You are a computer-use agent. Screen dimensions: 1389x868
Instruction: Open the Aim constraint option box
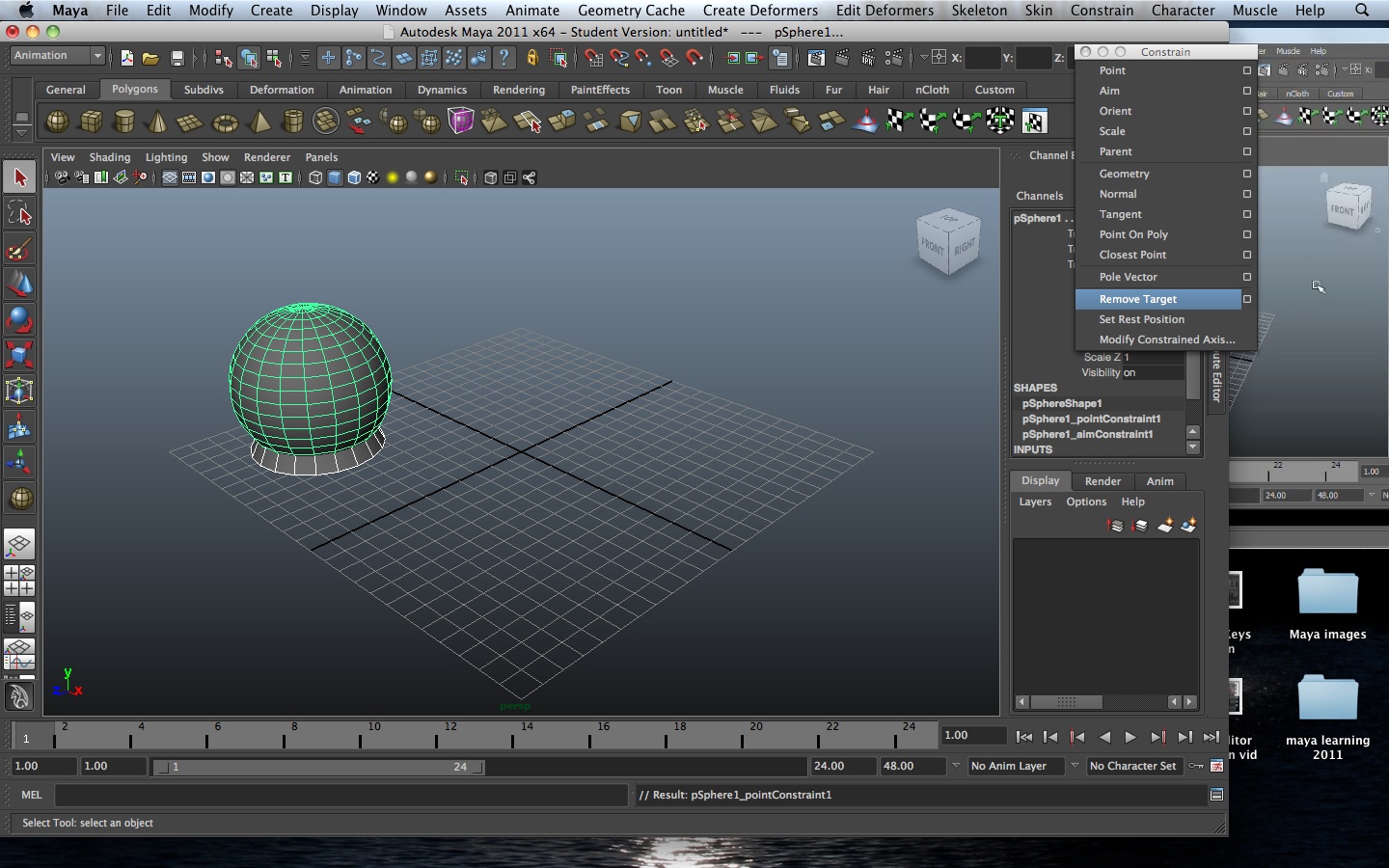(x=1246, y=91)
